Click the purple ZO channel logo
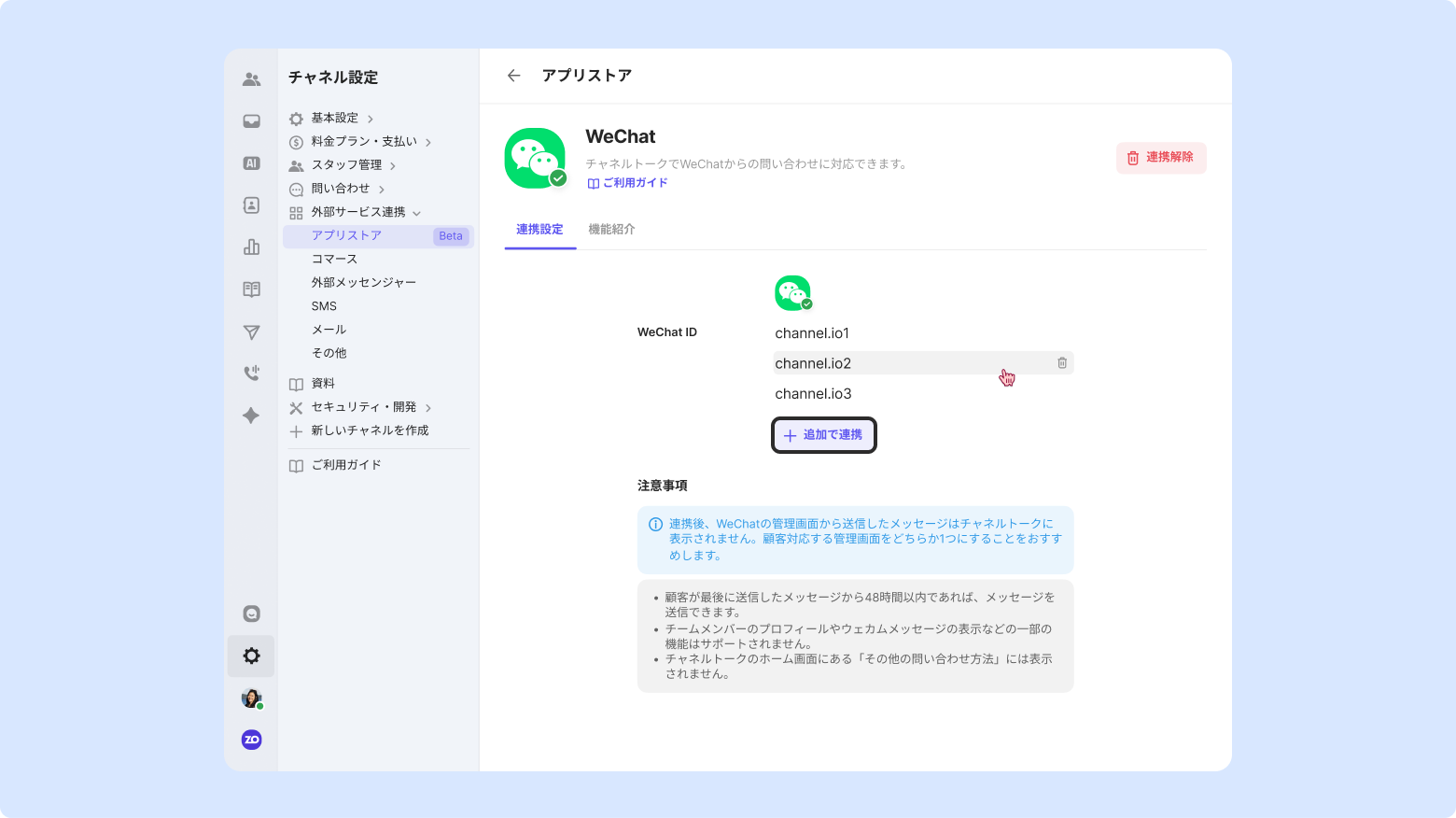The height and width of the screenshot is (818, 1456). coord(251,740)
